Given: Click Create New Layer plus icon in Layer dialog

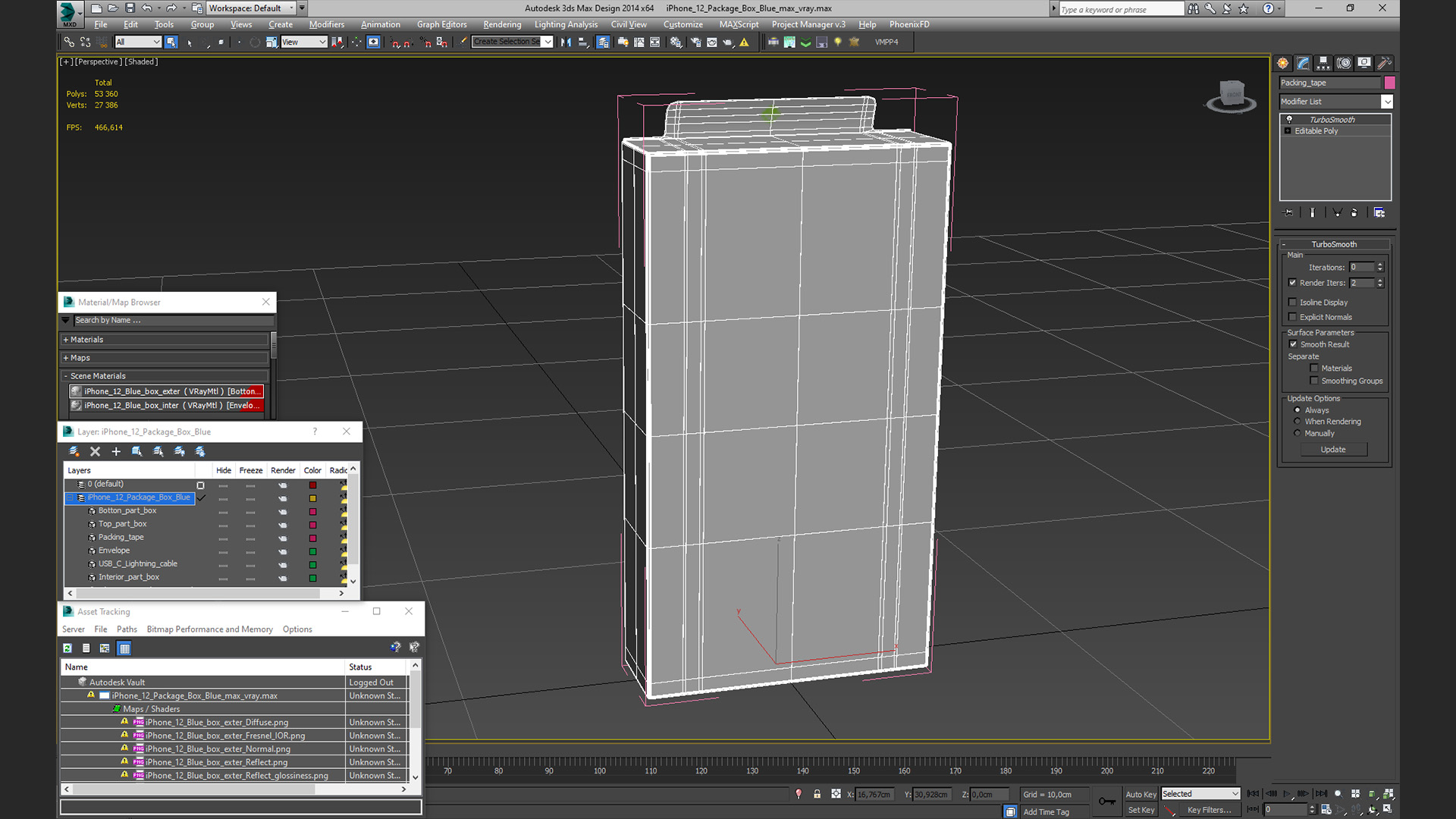Looking at the screenshot, I should [116, 451].
